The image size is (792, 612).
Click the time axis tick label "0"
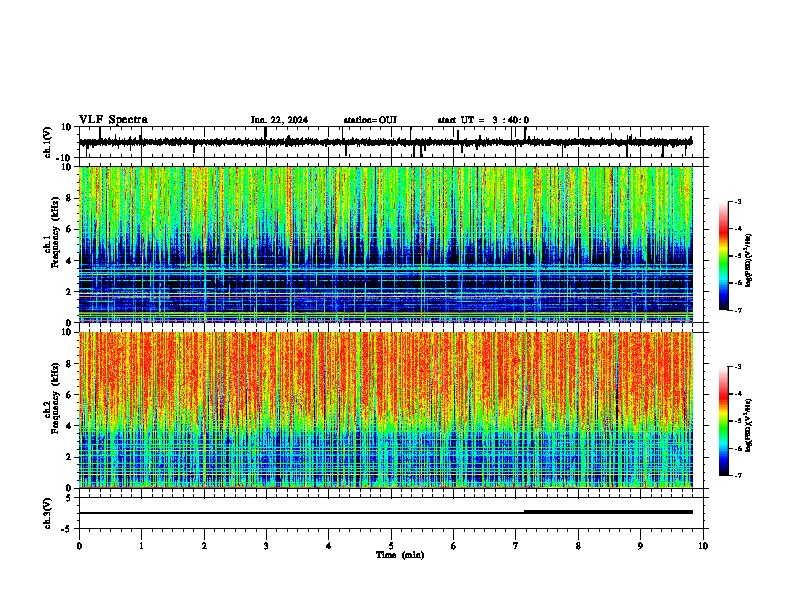click(x=79, y=546)
